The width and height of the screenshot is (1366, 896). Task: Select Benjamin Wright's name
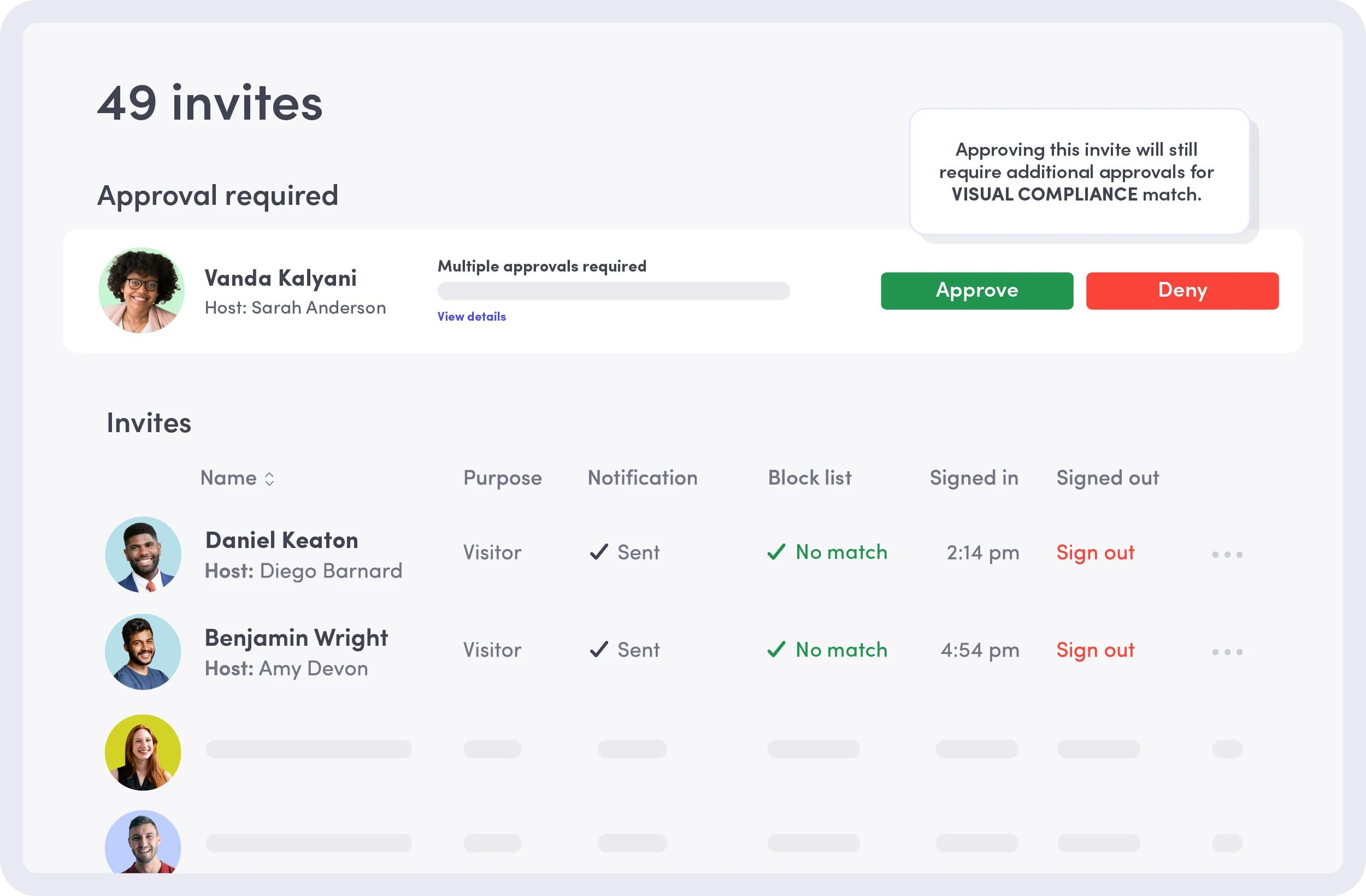297,638
